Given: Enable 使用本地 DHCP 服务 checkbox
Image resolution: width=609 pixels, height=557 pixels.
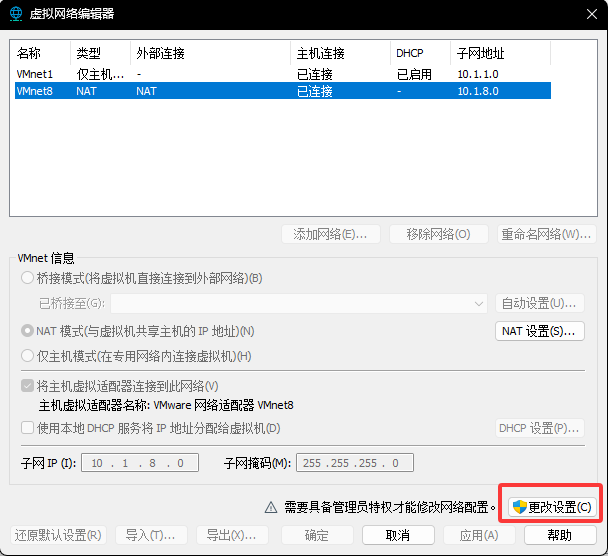Looking at the screenshot, I should pyautogui.click(x=27, y=428).
